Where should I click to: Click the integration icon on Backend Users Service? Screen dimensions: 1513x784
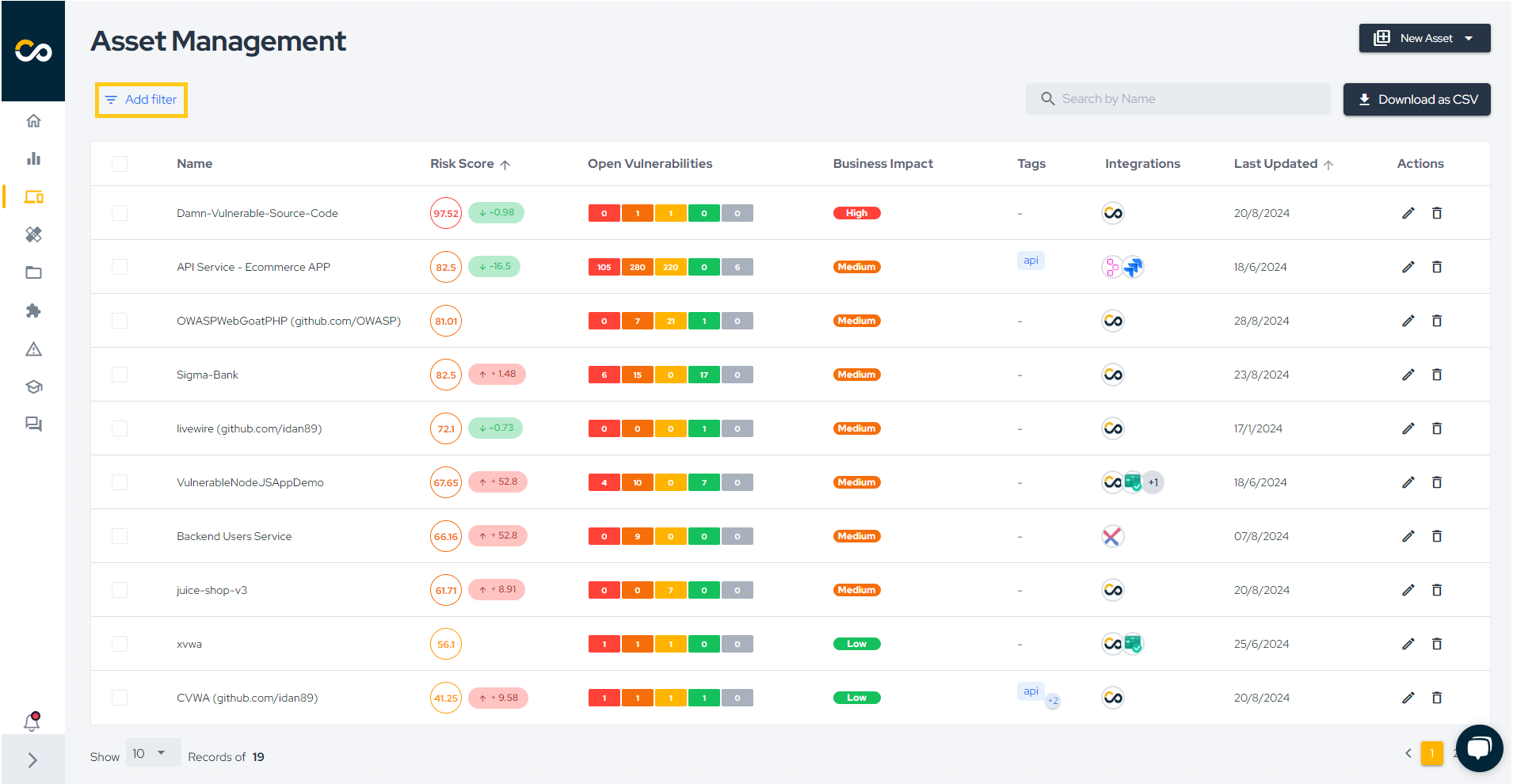1113,536
